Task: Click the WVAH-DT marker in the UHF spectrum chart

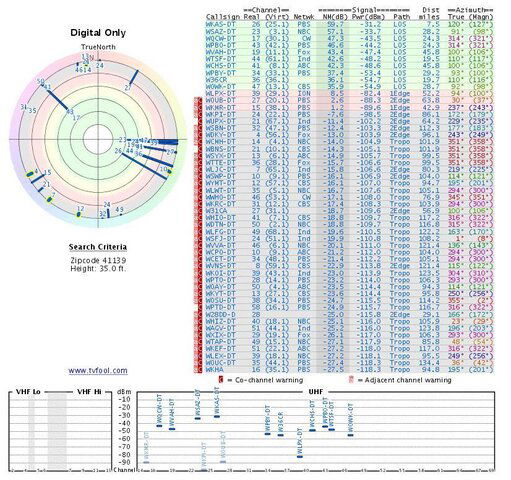Action: click(x=172, y=429)
